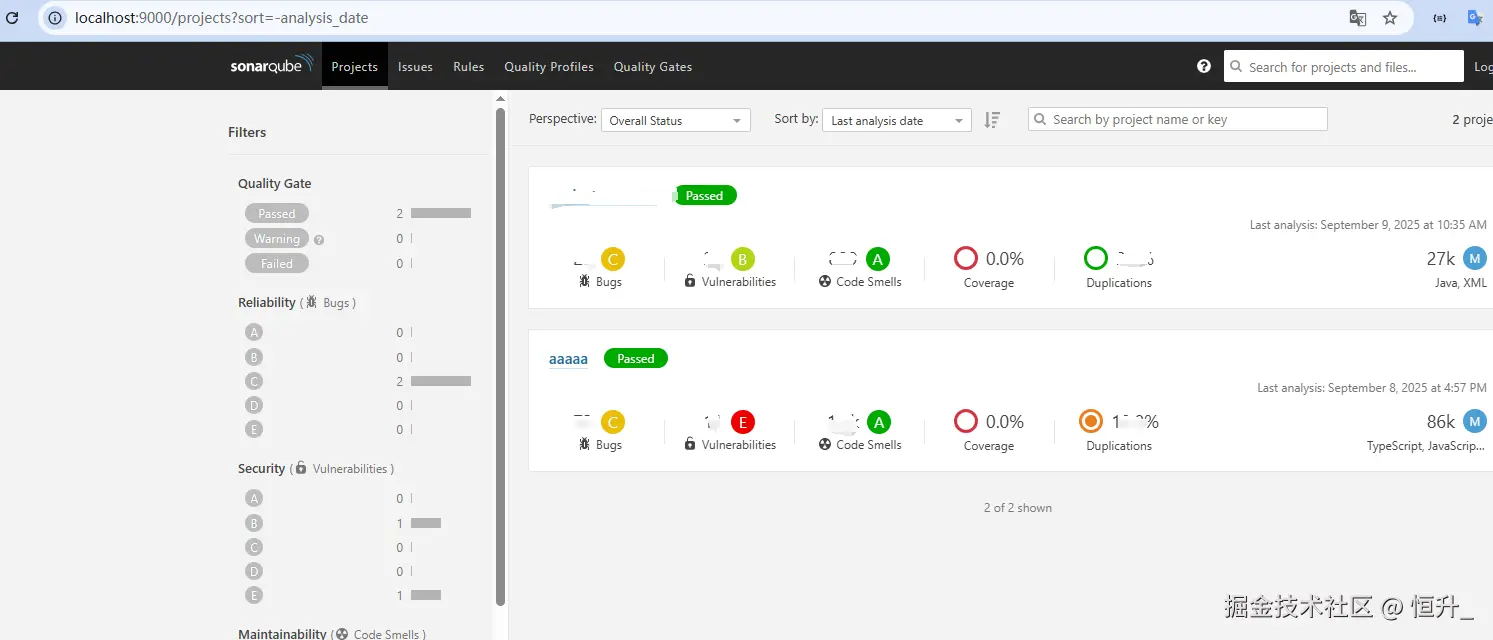This screenshot has height=640, width=1493.
Task: Toggle the Passed quality gate filter
Action: click(277, 213)
